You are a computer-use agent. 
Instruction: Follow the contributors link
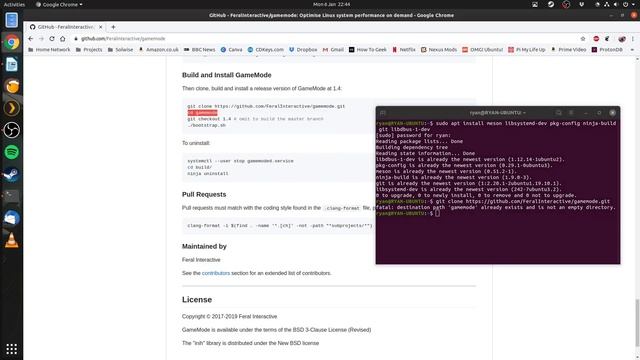tap(216, 273)
